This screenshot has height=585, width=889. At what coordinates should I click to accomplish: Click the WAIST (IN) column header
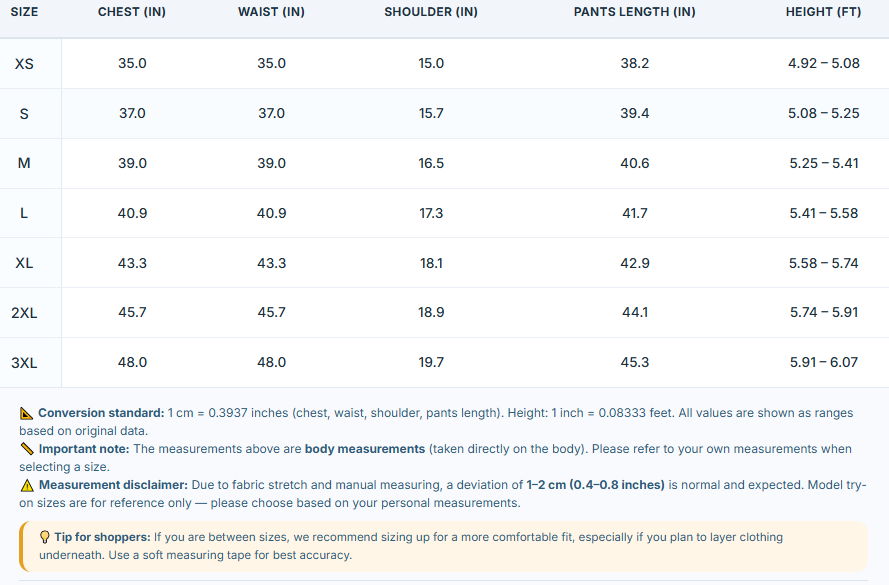pos(272,12)
